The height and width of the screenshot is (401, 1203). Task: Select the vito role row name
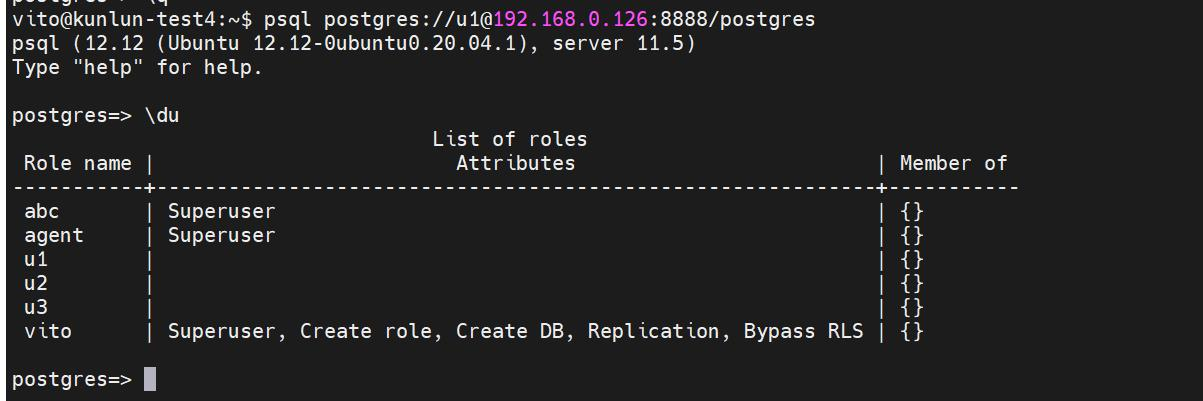click(x=48, y=331)
